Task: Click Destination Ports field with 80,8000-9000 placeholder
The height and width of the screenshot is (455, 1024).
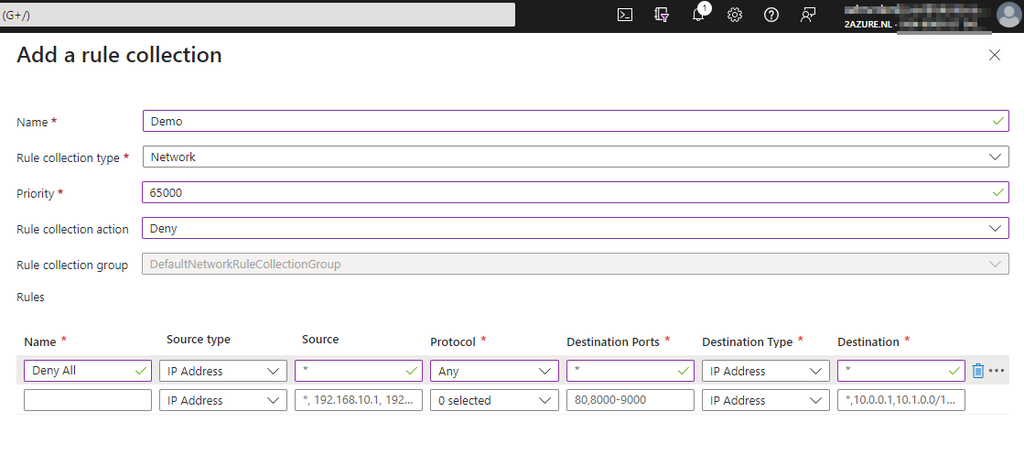Action: click(x=630, y=400)
